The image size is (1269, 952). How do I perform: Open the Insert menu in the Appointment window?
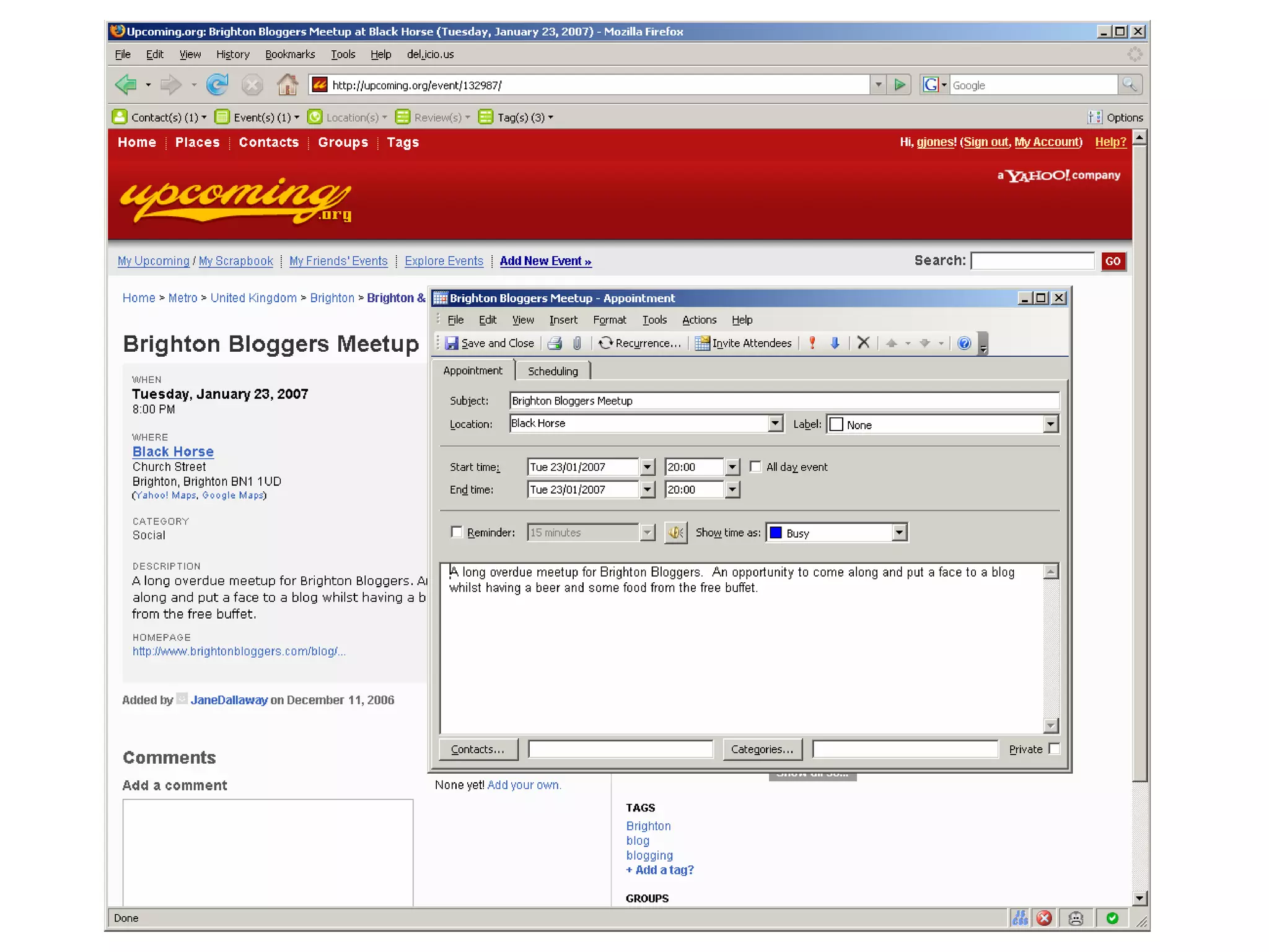[563, 320]
